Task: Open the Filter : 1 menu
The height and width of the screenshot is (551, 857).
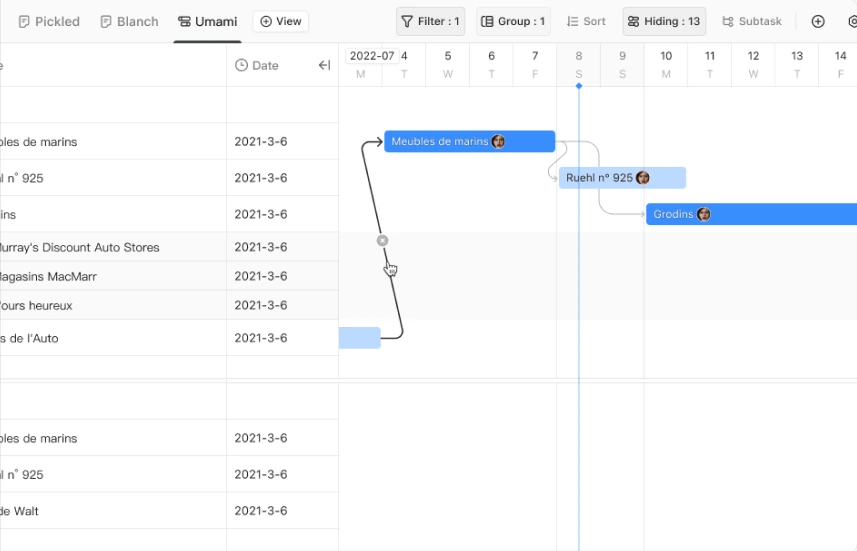Action: click(431, 21)
